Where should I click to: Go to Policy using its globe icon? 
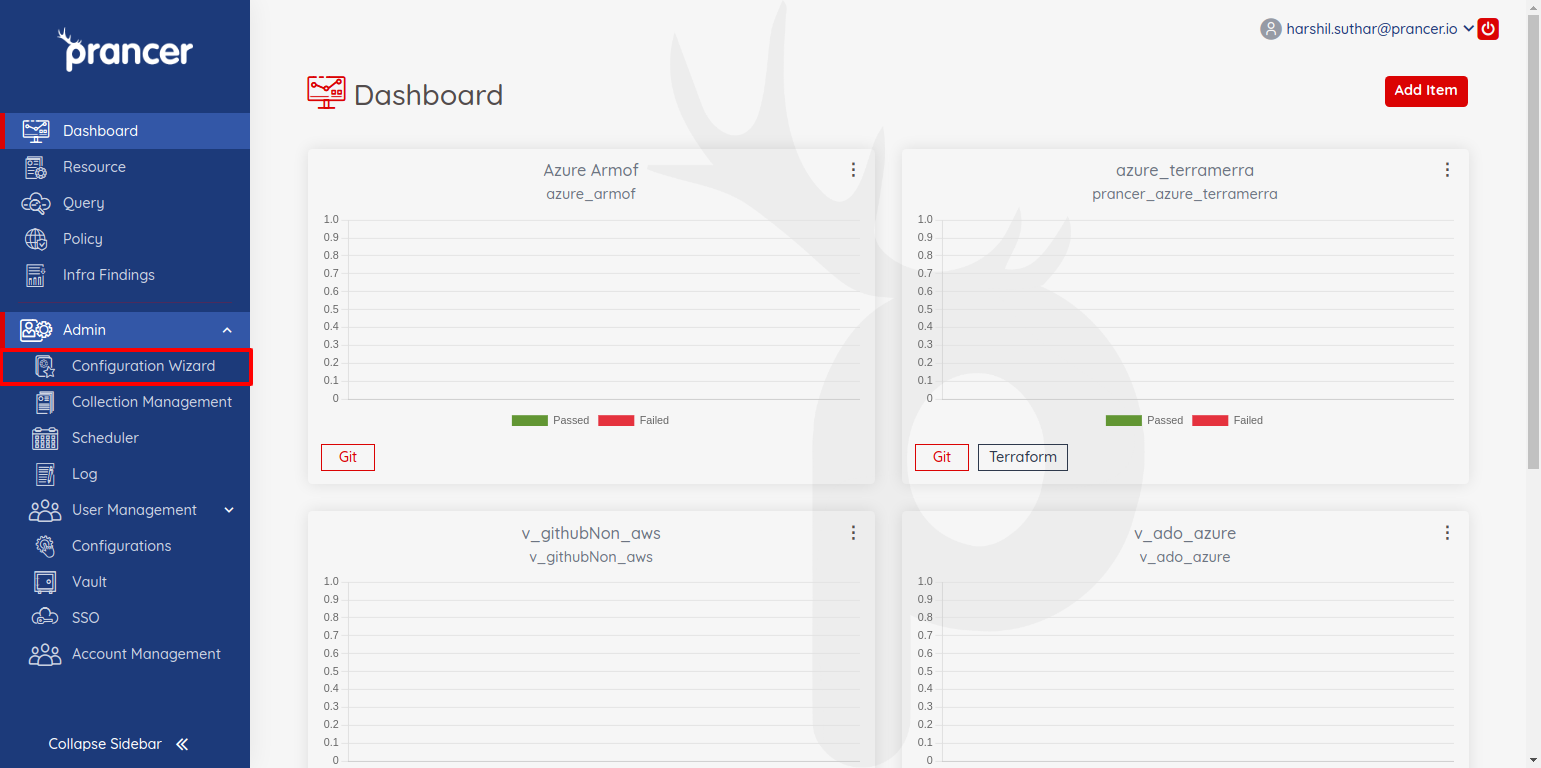36,239
